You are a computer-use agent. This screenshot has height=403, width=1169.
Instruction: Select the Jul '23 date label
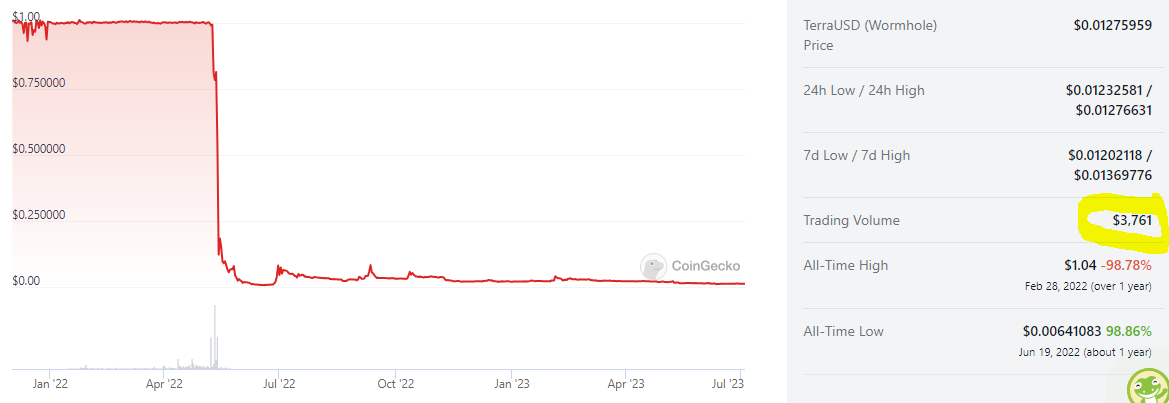[728, 382]
